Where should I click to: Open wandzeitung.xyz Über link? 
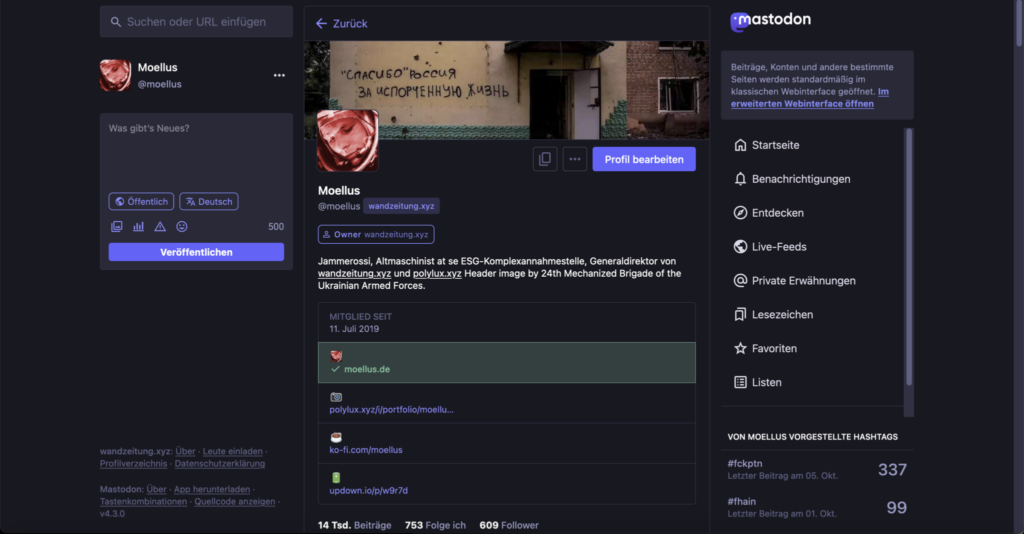[185, 451]
